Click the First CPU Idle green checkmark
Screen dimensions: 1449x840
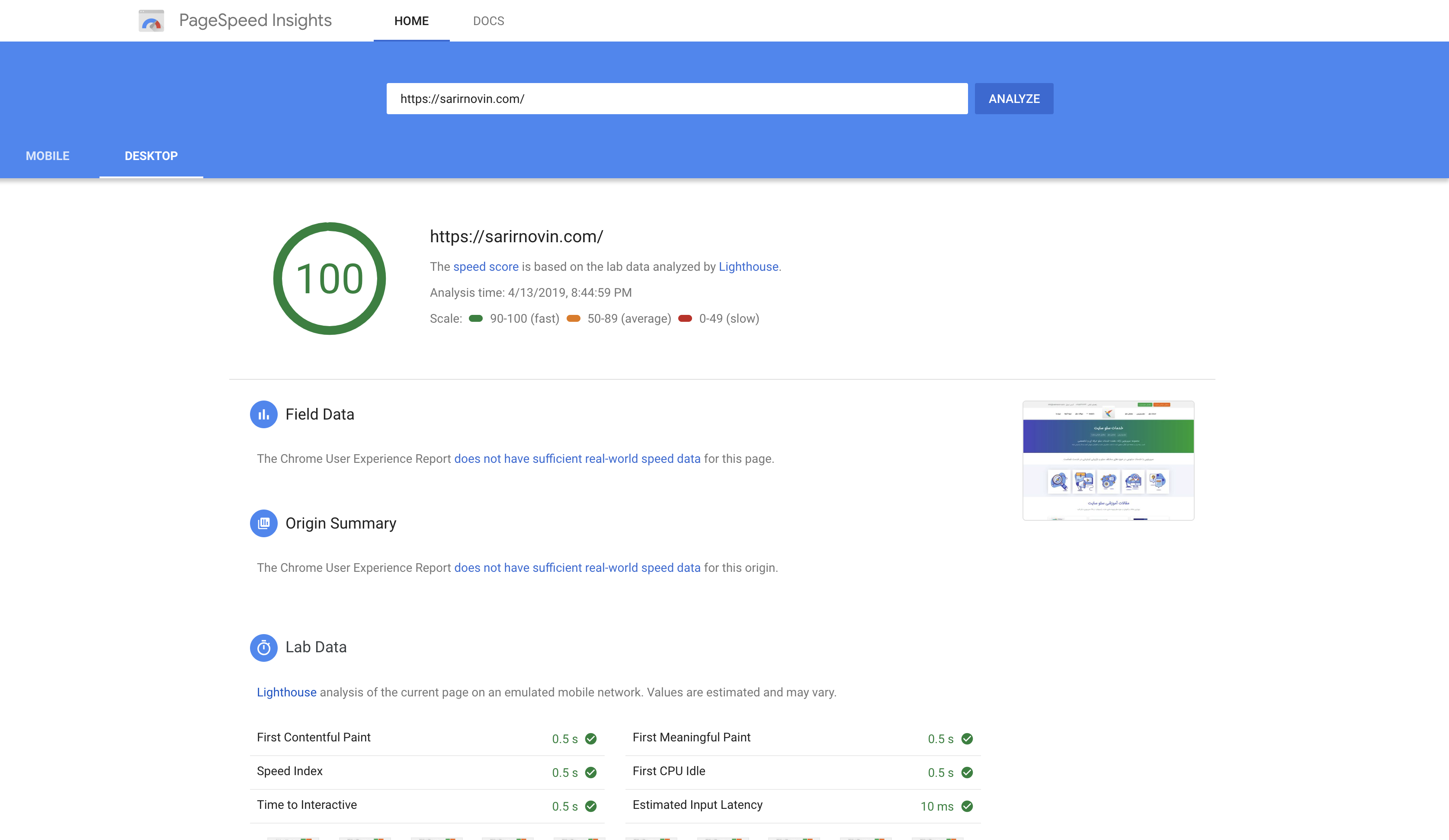click(x=967, y=773)
